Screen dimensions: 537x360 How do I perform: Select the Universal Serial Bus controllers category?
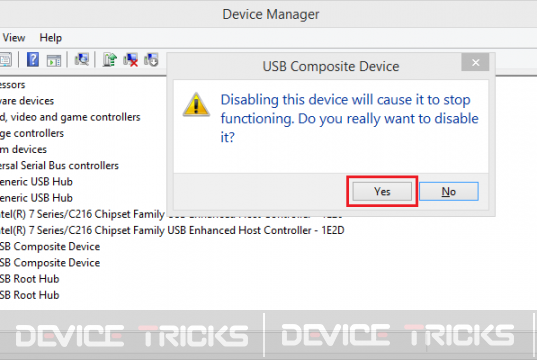click(x=59, y=165)
